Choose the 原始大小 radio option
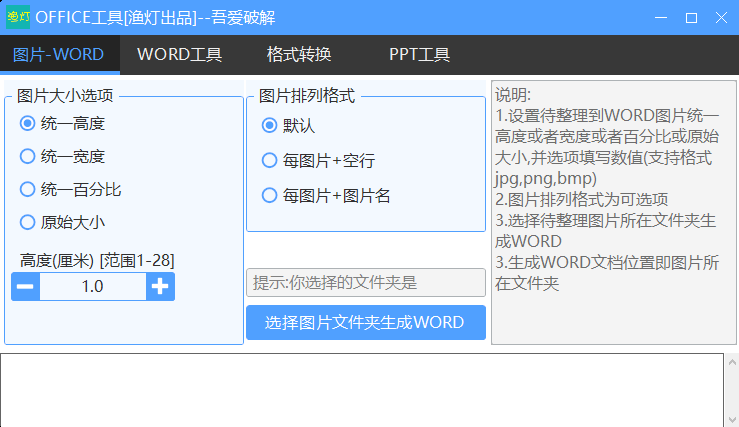This screenshot has height=427, width=739. point(62,222)
